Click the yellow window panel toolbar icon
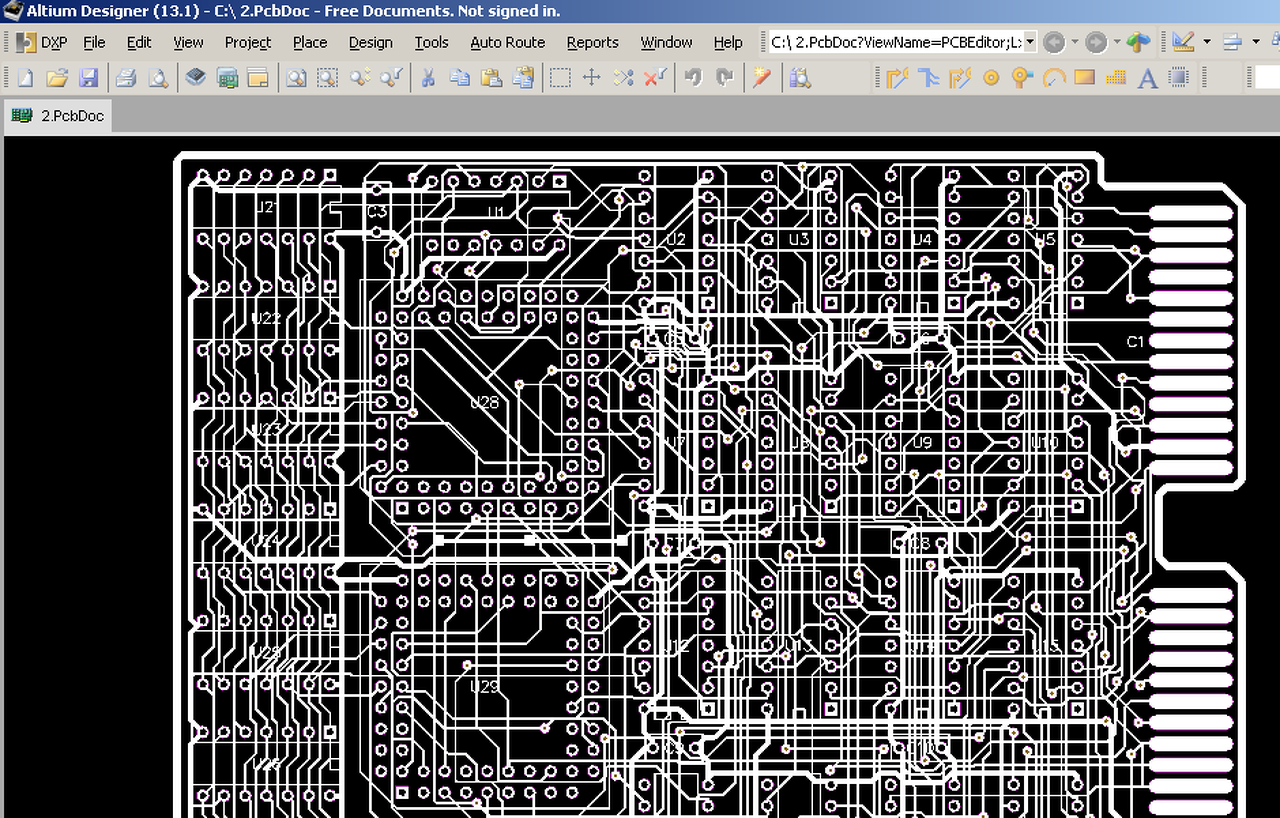This screenshot has width=1280, height=818. click(x=258, y=77)
